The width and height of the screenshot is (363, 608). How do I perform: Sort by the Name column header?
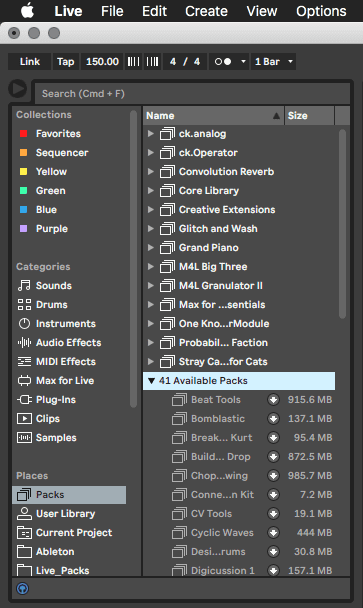coord(213,116)
